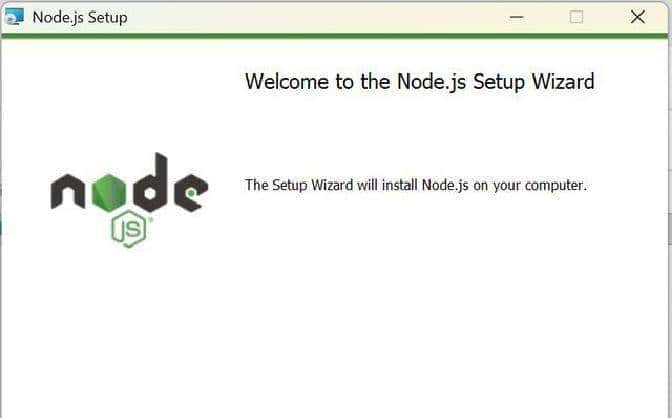672x418 pixels.
Task: Click the JS hexagon badge below the logo
Action: click(129, 229)
